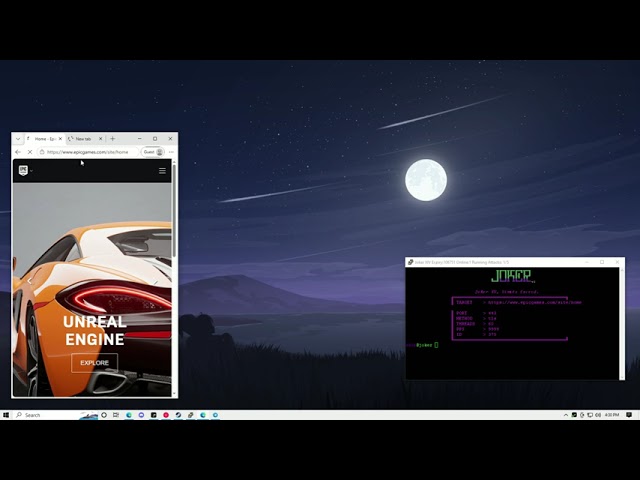Click the EXPLORE button
This screenshot has width=640, height=480.
94,362
